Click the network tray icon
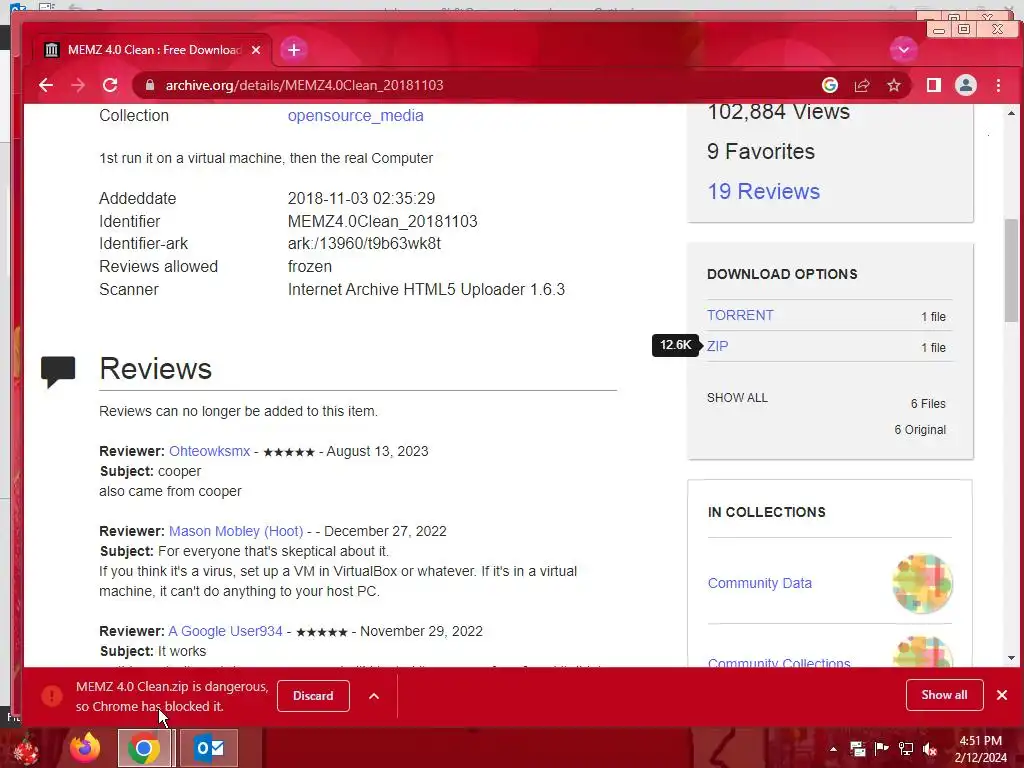Image resolution: width=1024 pixels, height=768 pixels. tap(906, 749)
